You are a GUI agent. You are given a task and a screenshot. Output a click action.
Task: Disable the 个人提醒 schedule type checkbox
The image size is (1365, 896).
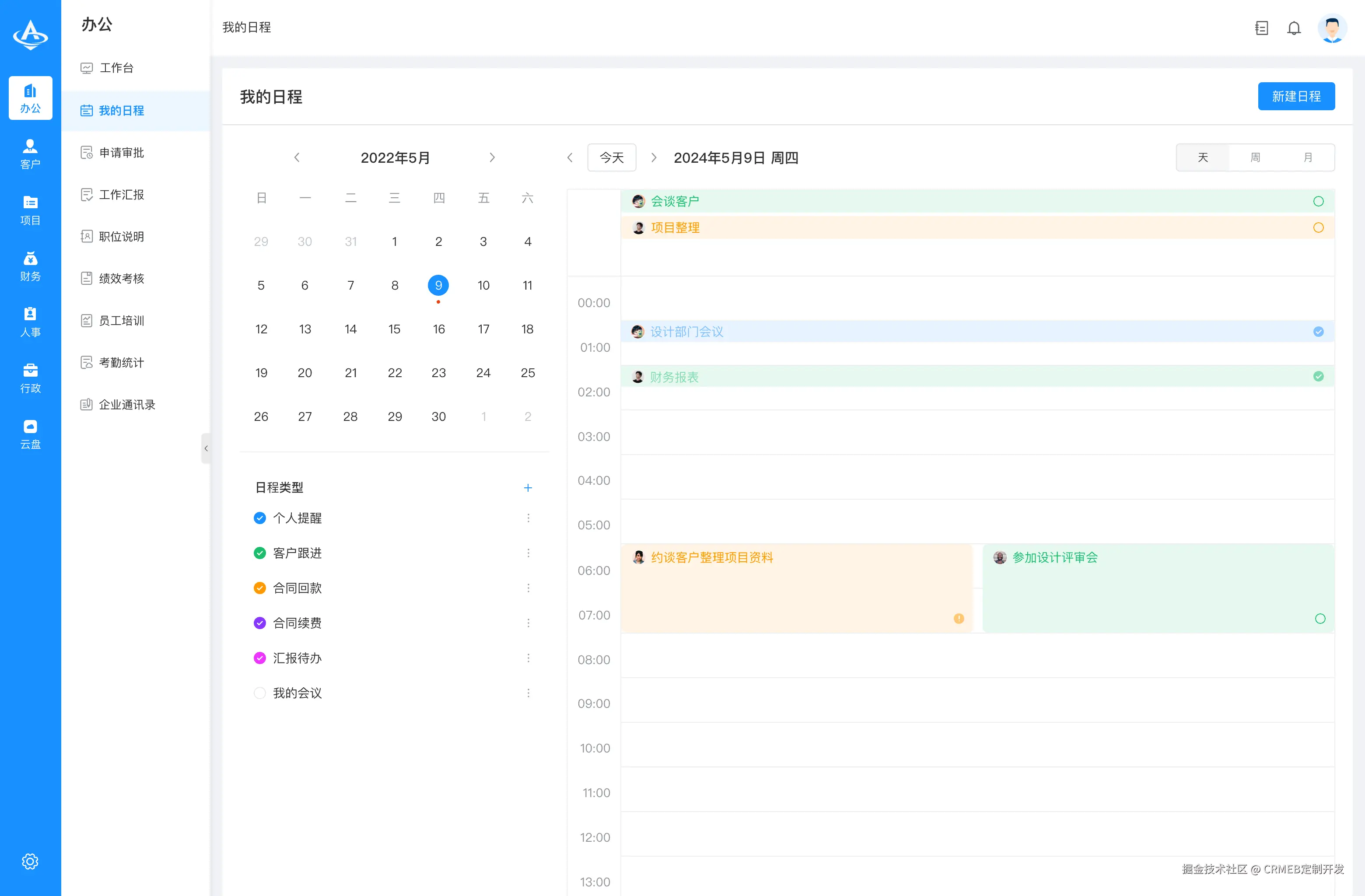[260, 518]
